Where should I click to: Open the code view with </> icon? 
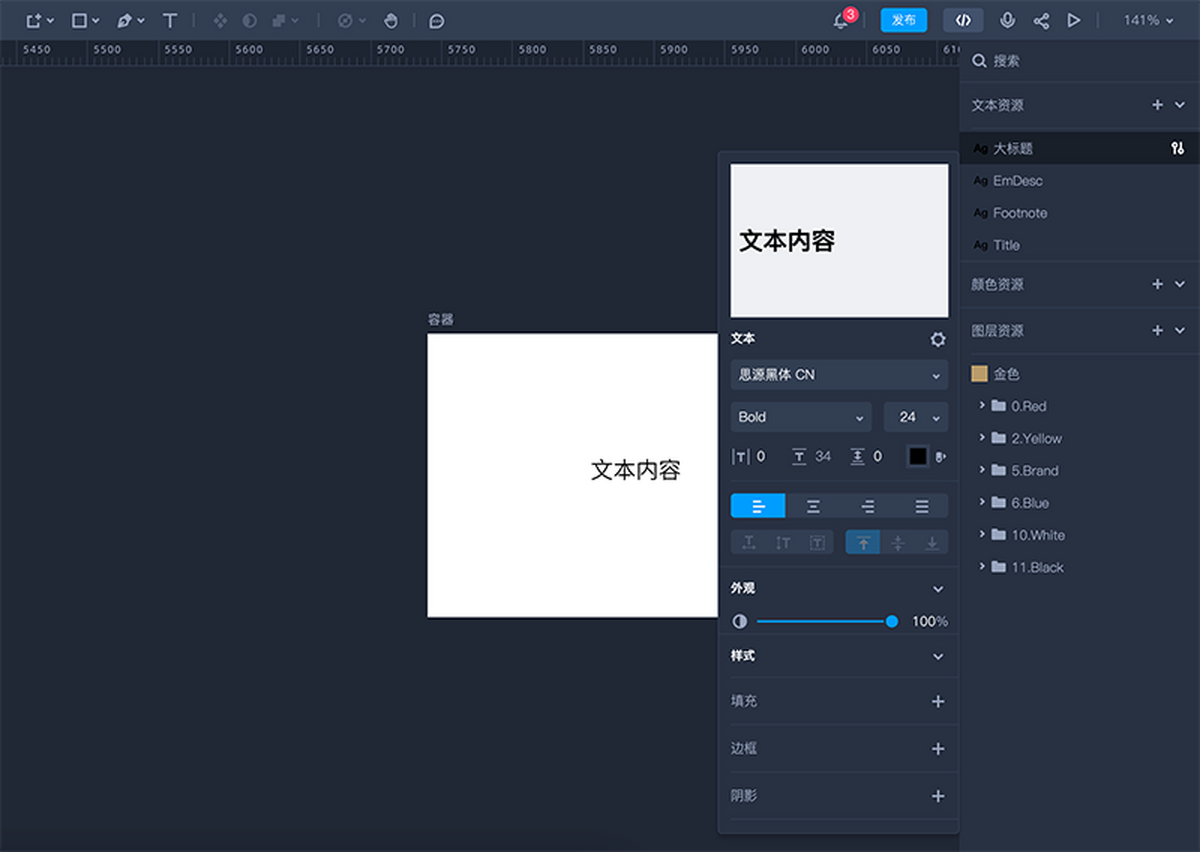tap(963, 20)
